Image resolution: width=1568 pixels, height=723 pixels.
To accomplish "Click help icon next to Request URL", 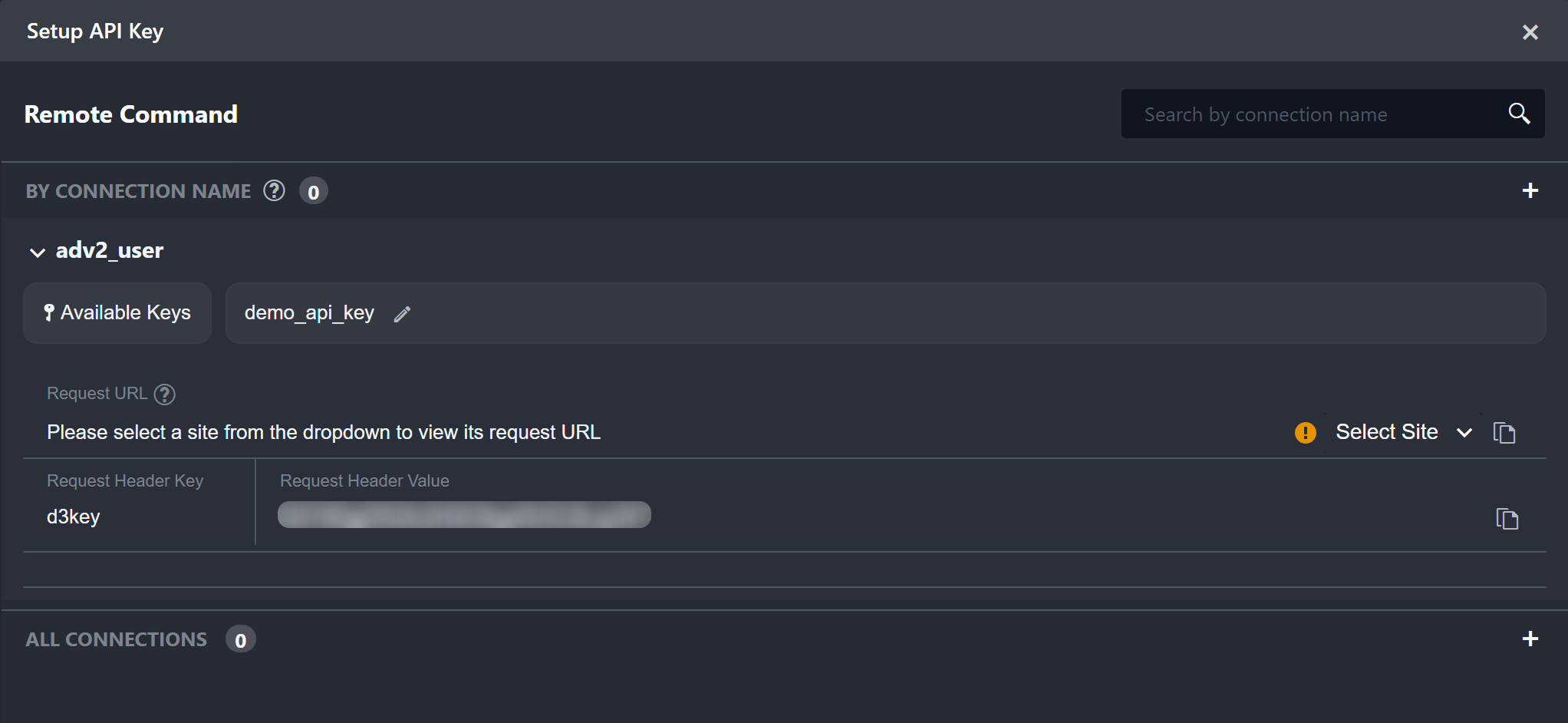I will click(165, 395).
